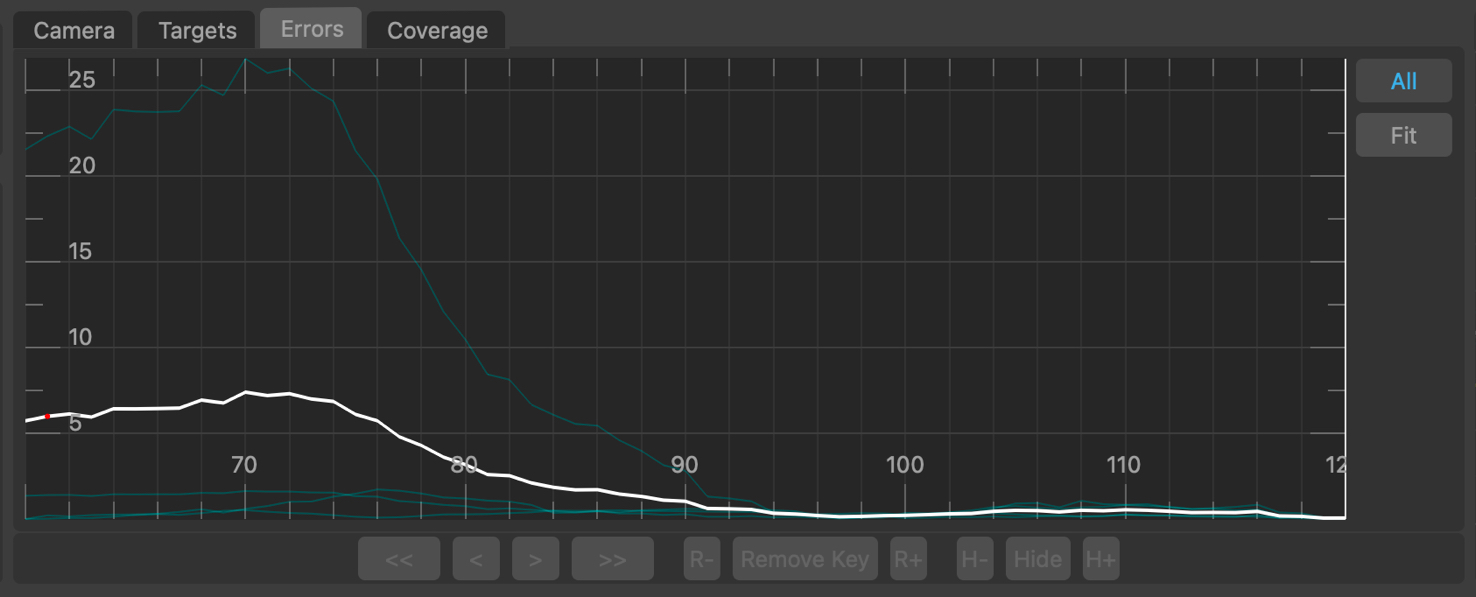The height and width of the screenshot is (597, 1476).
Task: Click the H+ button
Action: coord(1100,559)
